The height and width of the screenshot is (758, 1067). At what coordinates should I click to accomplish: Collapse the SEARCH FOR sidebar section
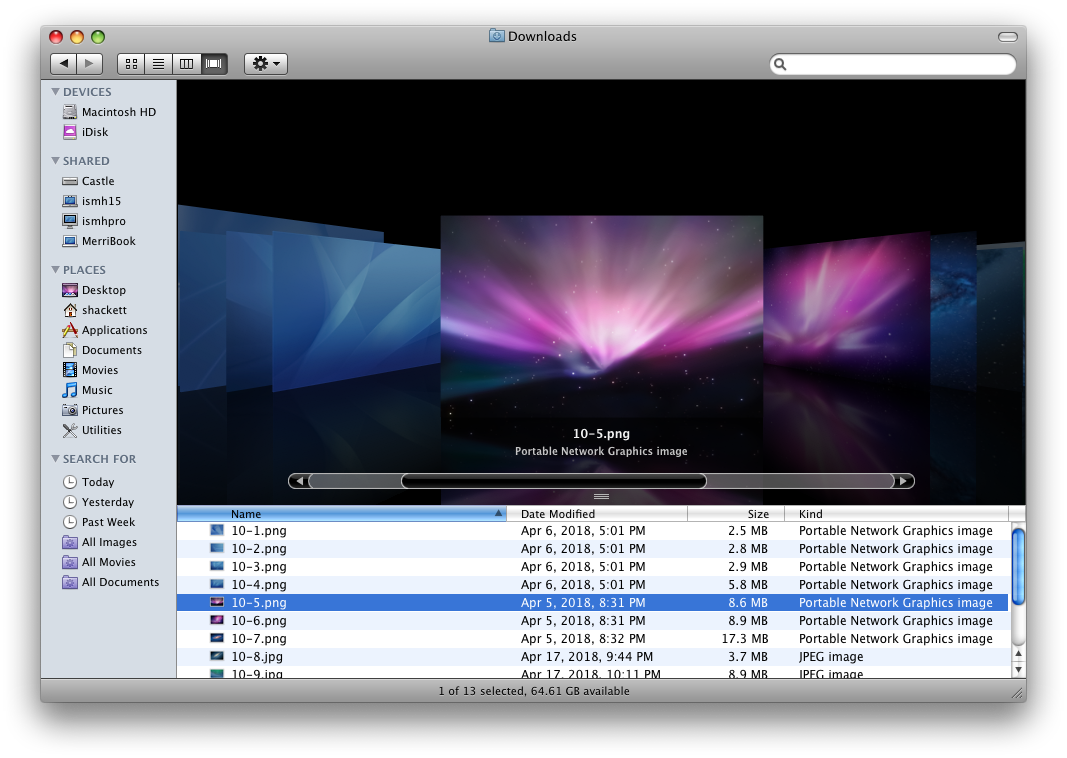pos(56,459)
